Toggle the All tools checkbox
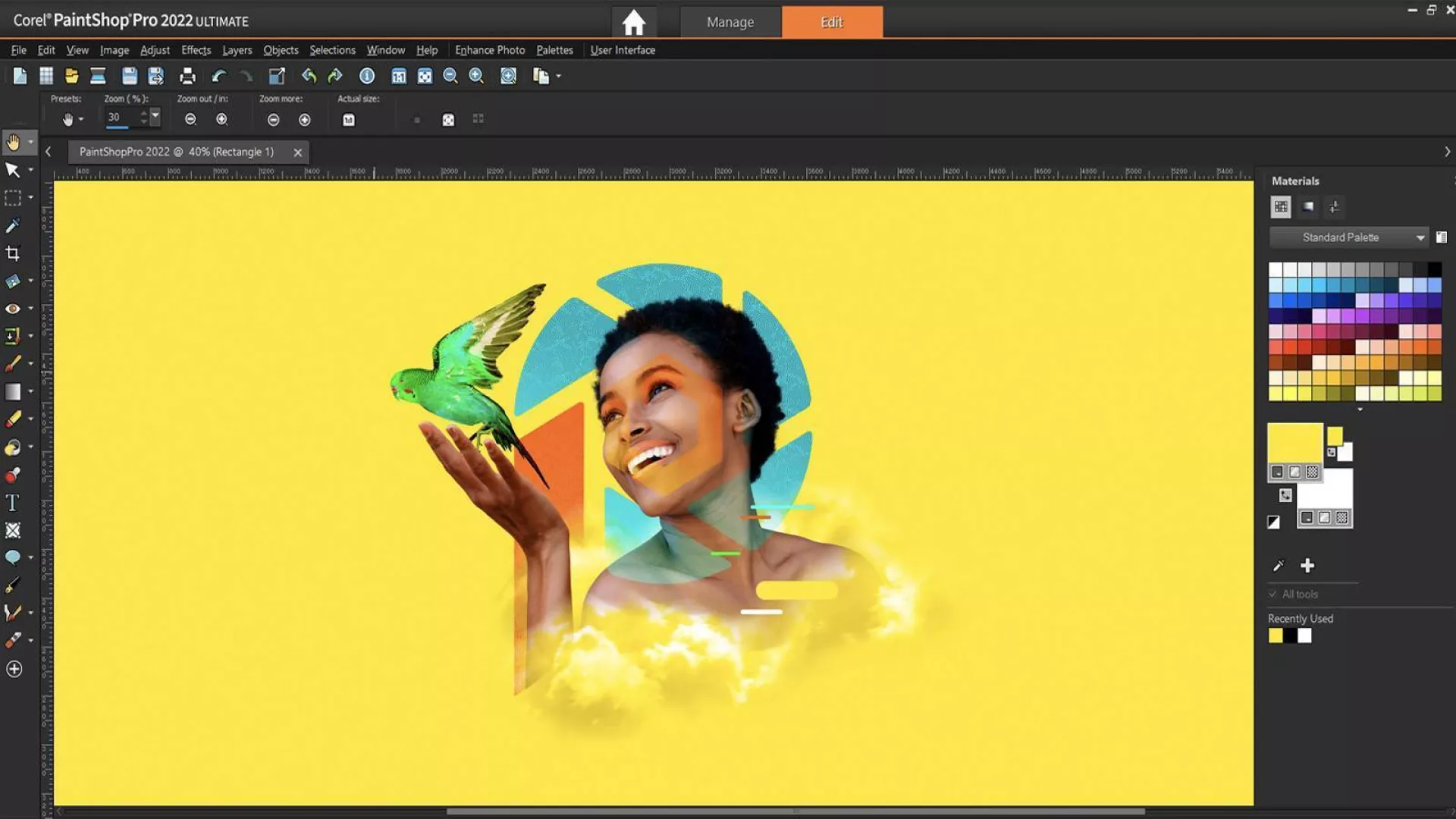1456x819 pixels. click(1272, 595)
